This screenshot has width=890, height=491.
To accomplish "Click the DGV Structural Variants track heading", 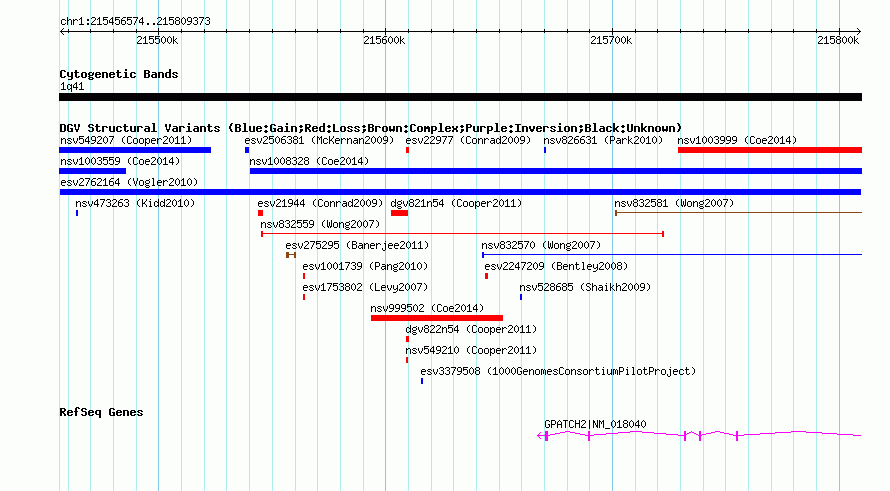I will (x=371, y=128).
